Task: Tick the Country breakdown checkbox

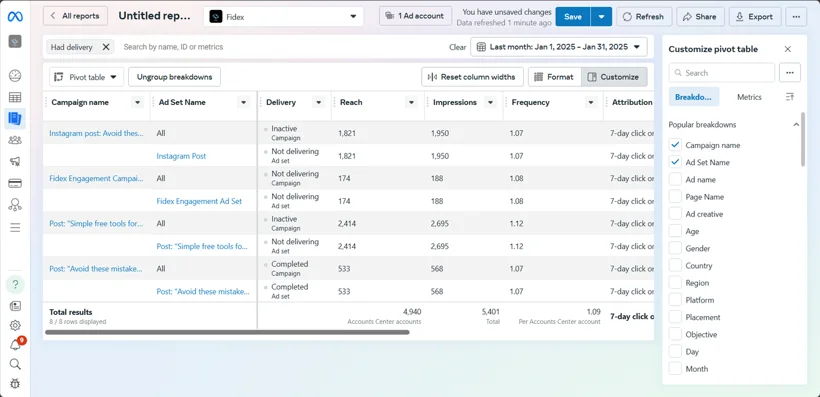Action: tap(676, 266)
